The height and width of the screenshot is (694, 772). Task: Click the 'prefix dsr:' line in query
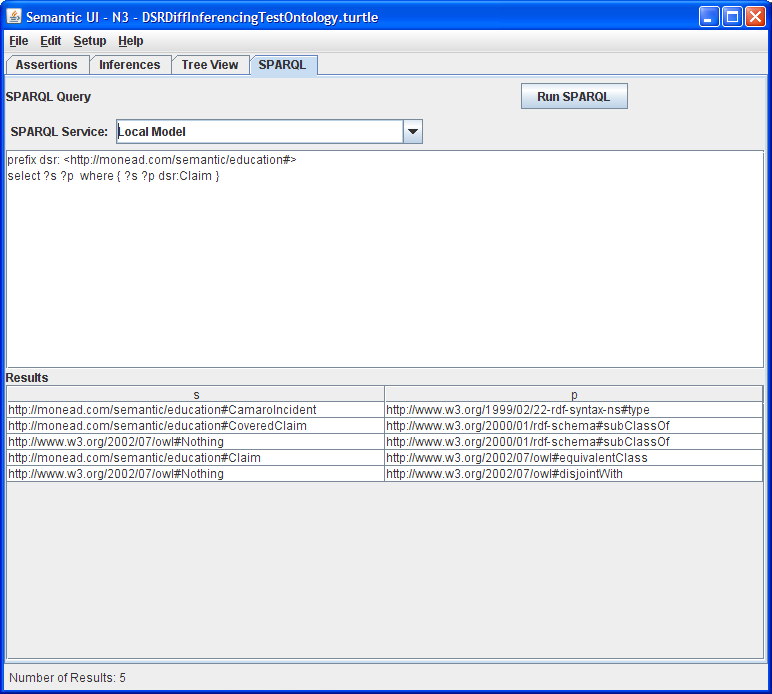152,160
